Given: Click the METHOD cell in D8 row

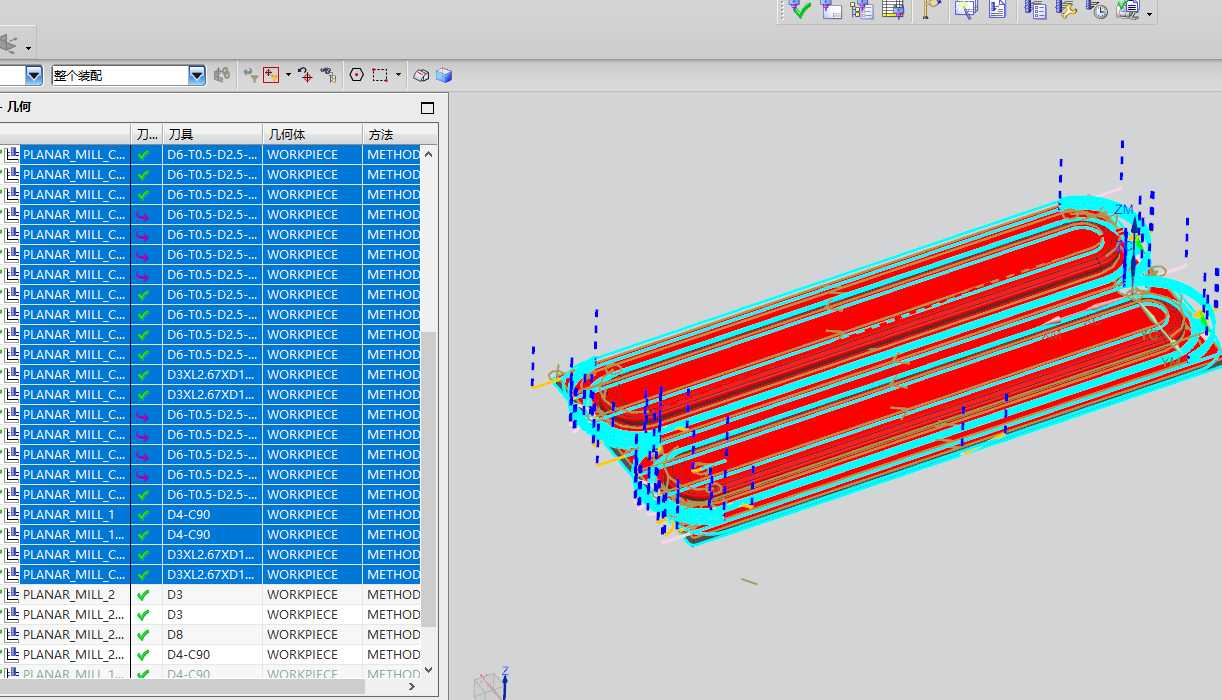Looking at the screenshot, I should (392, 634).
